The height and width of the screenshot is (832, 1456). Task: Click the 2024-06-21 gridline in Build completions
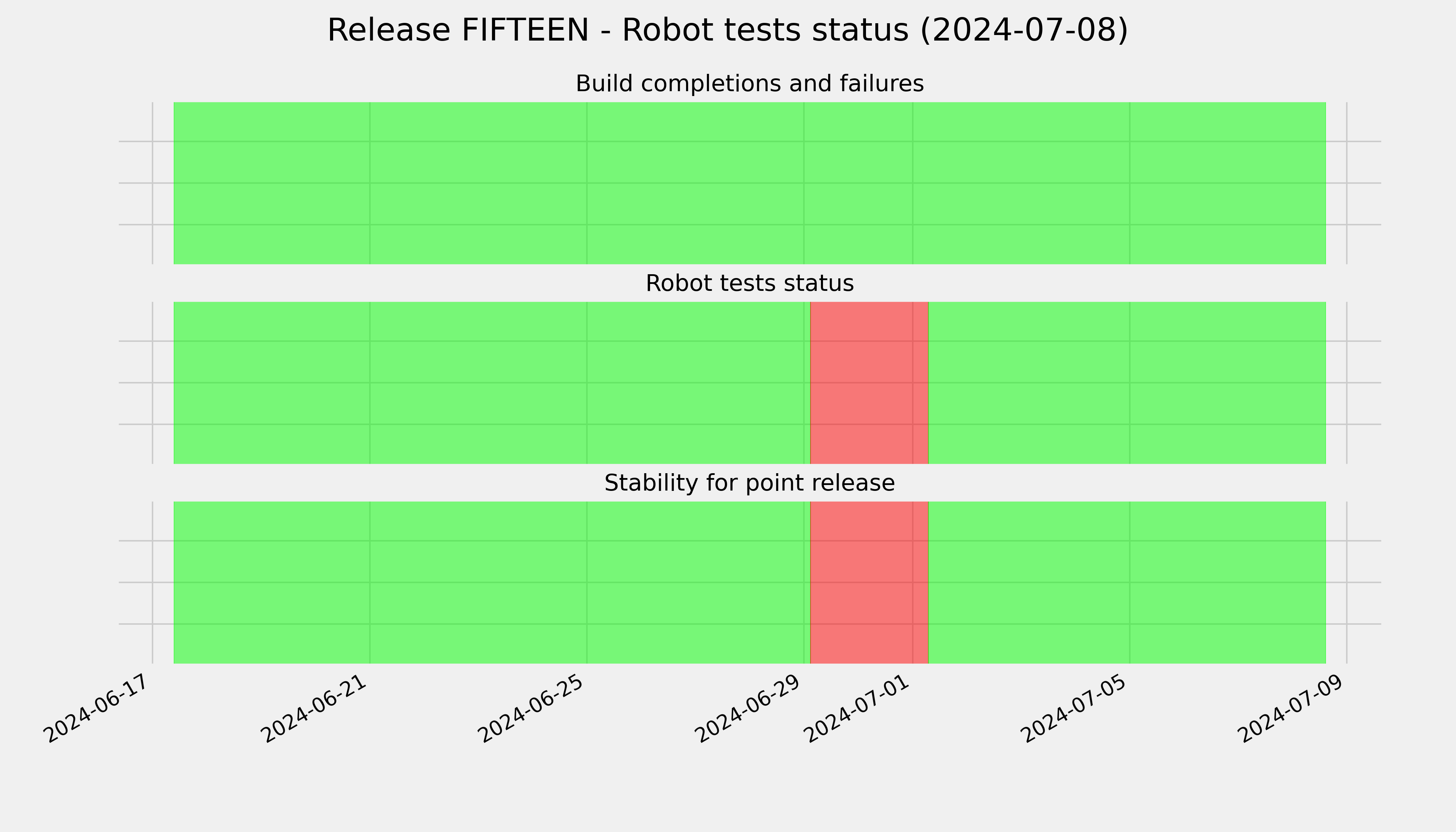pyautogui.click(x=370, y=183)
